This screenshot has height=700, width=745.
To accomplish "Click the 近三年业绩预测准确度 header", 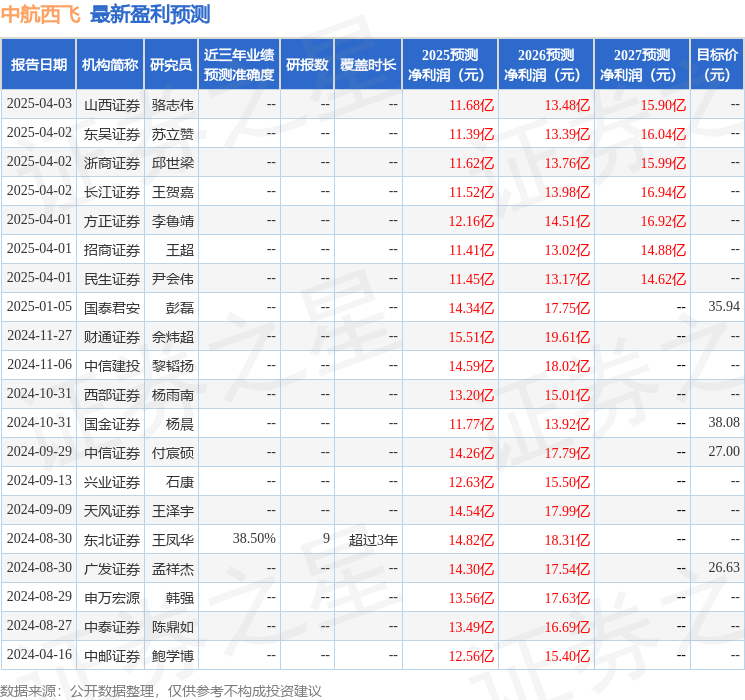I will point(239,65).
